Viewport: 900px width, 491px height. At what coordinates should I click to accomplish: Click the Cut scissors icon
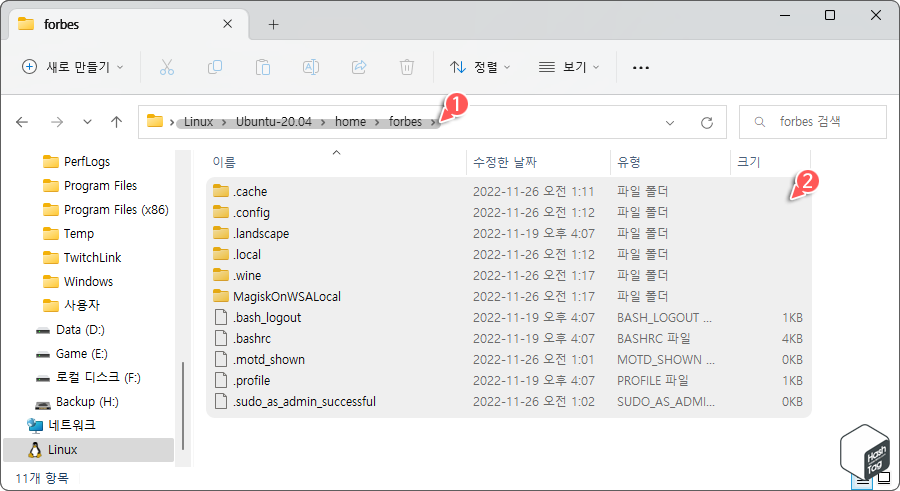point(166,67)
